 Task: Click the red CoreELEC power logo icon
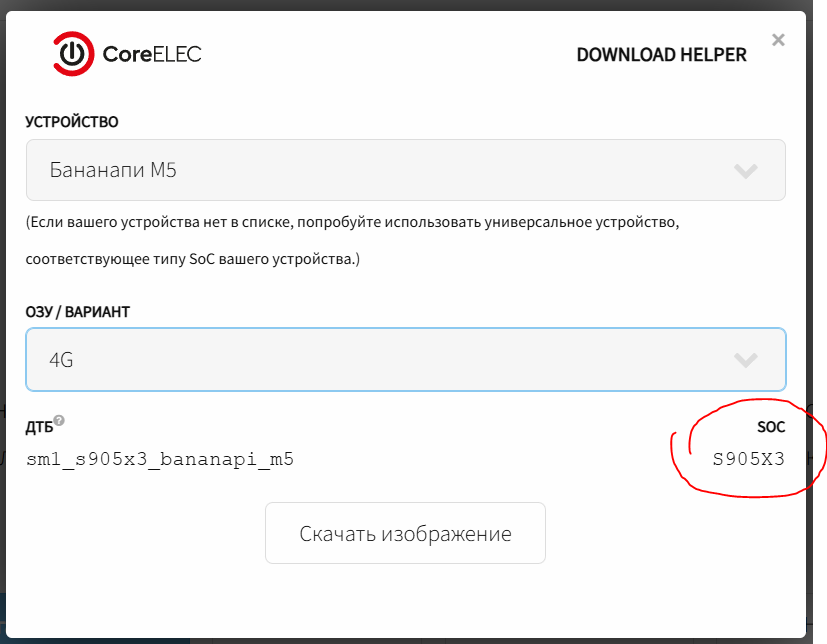[x=73, y=54]
